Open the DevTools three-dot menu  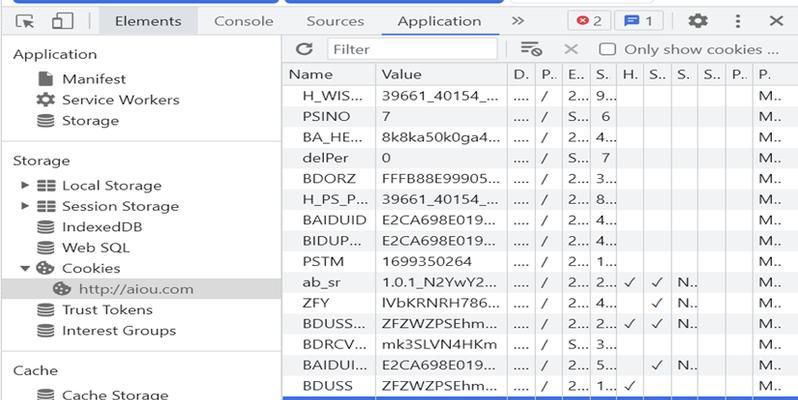click(x=737, y=21)
